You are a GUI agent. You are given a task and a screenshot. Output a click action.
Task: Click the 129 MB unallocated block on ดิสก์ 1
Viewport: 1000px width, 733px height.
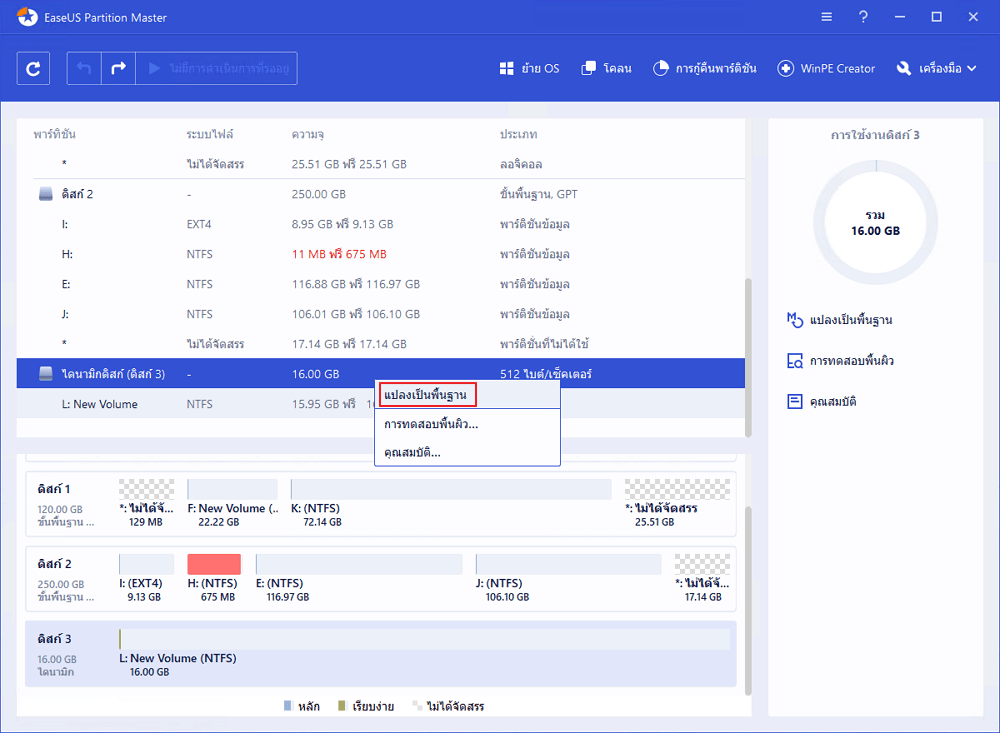[146, 489]
